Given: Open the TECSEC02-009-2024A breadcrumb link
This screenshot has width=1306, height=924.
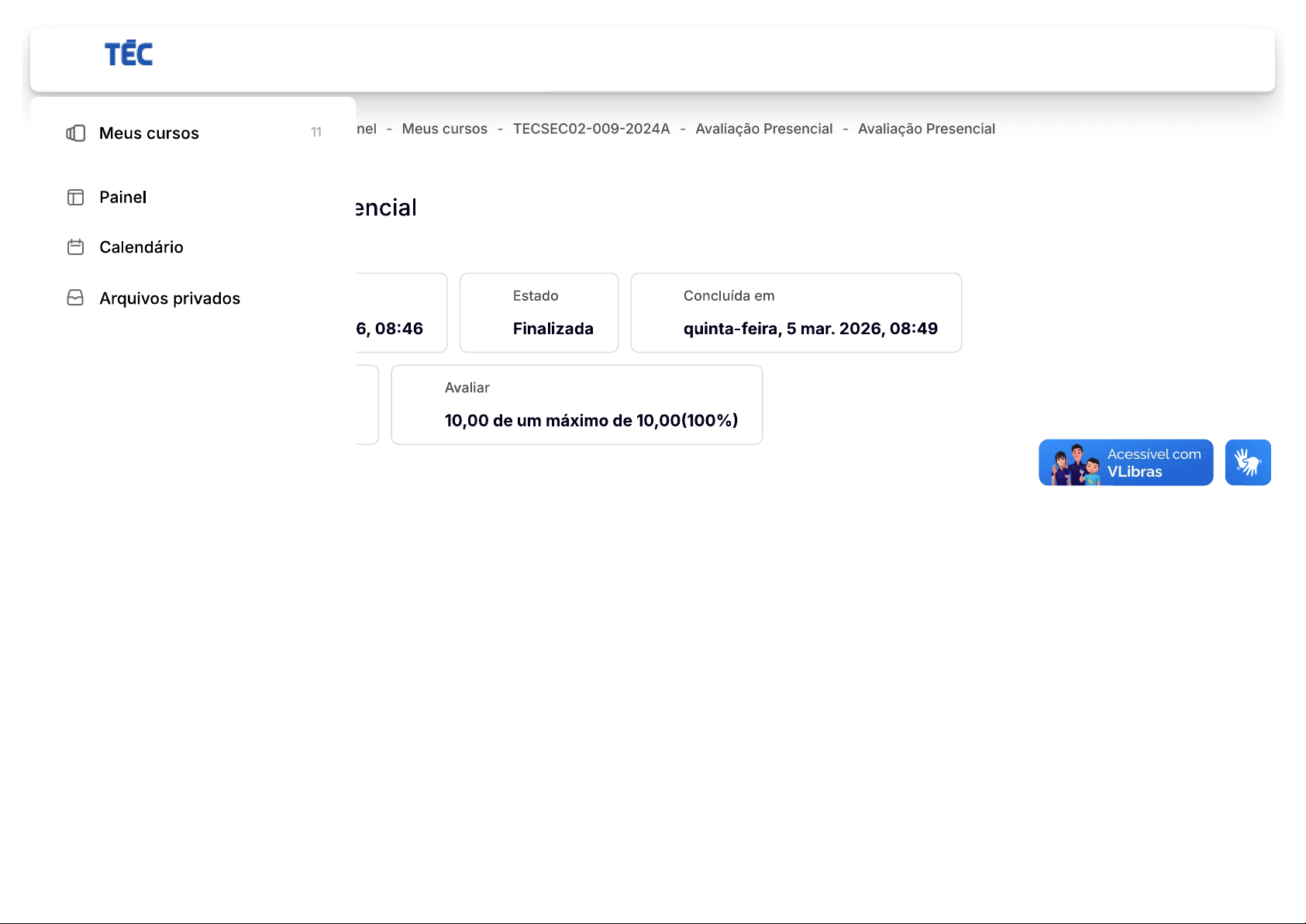Looking at the screenshot, I should (x=591, y=129).
